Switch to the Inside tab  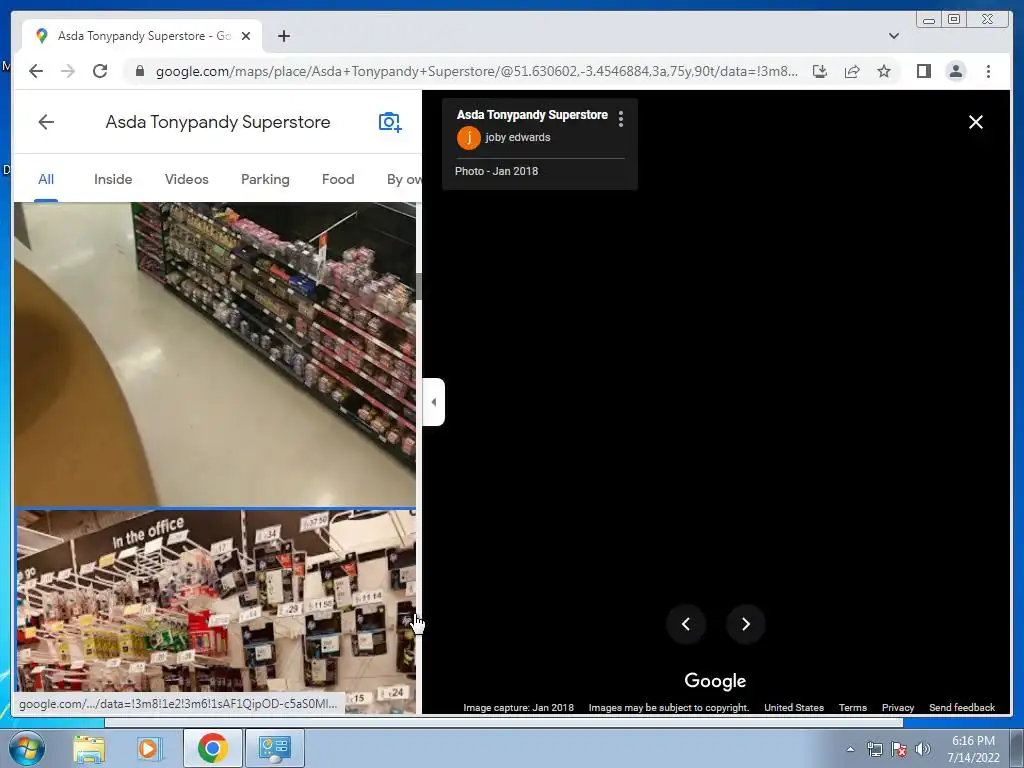tap(113, 180)
